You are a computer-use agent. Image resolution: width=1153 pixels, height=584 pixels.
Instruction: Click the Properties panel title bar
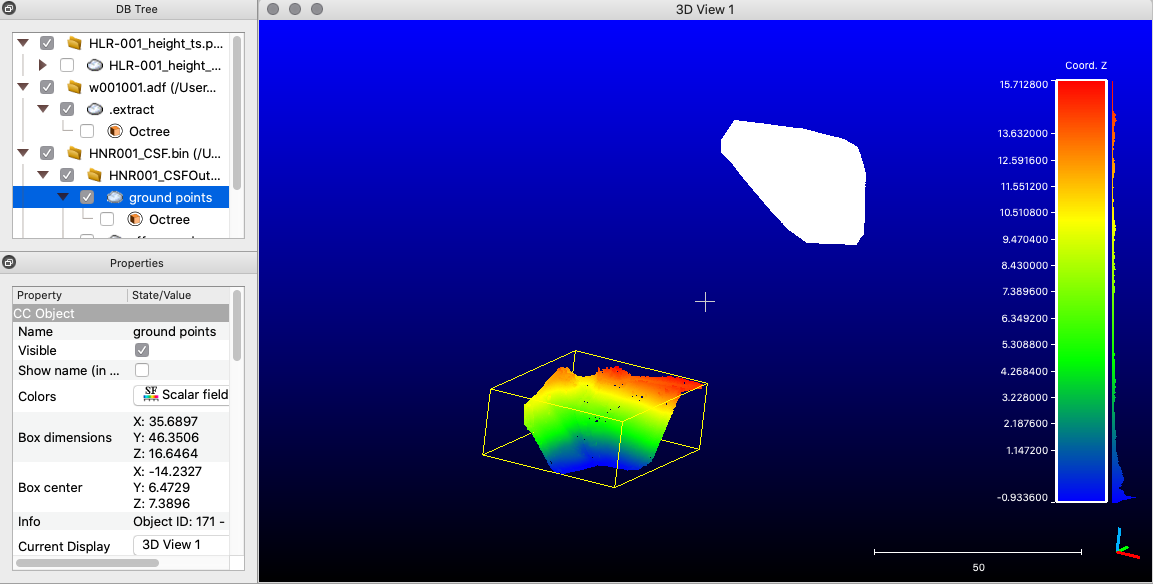tap(137, 263)
